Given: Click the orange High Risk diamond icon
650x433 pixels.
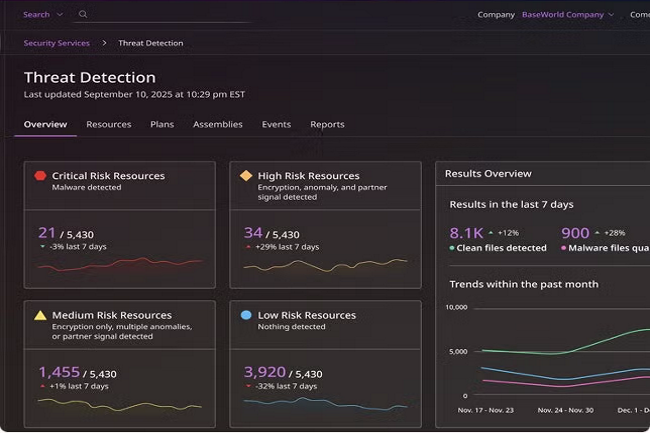Looking at the screenshot, I should [x=246, y=176].
